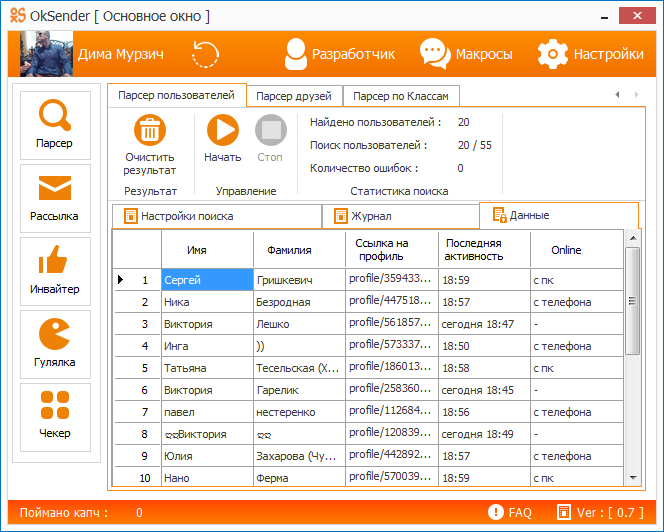Screen dimensions: 664x532
Task: Click the Ферма surname cell
Action: [299, 477]
